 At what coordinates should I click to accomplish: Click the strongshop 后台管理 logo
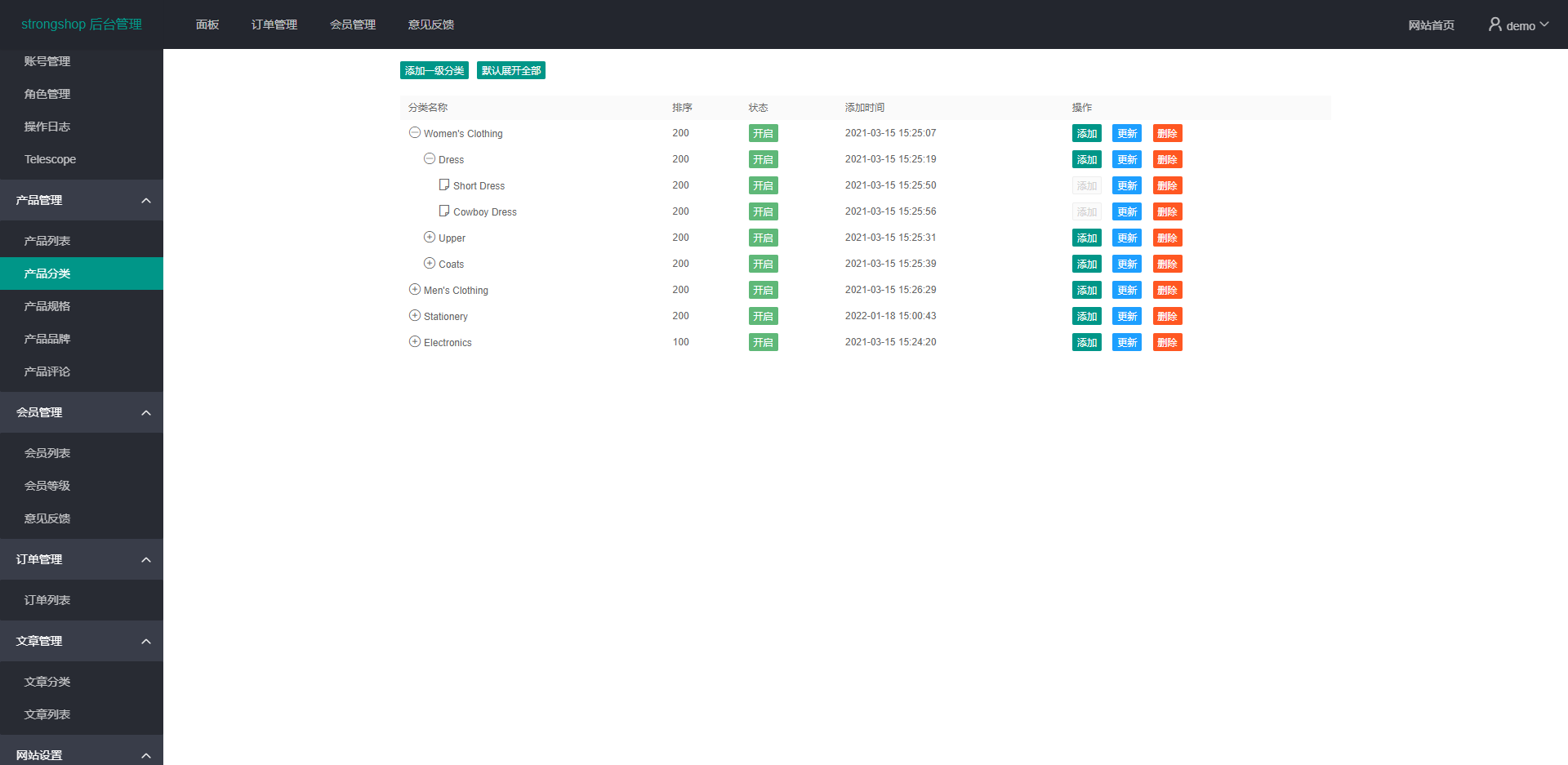point(82,24)
